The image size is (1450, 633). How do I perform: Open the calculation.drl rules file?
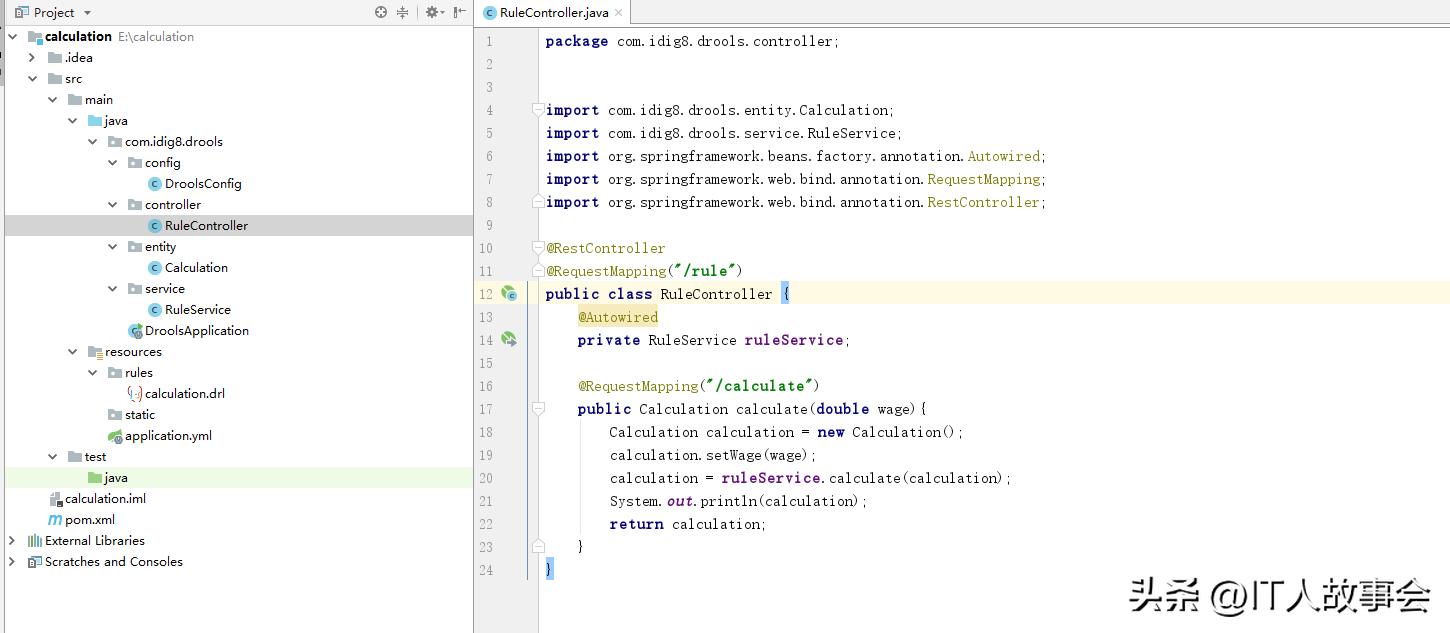tap(184, 394)
